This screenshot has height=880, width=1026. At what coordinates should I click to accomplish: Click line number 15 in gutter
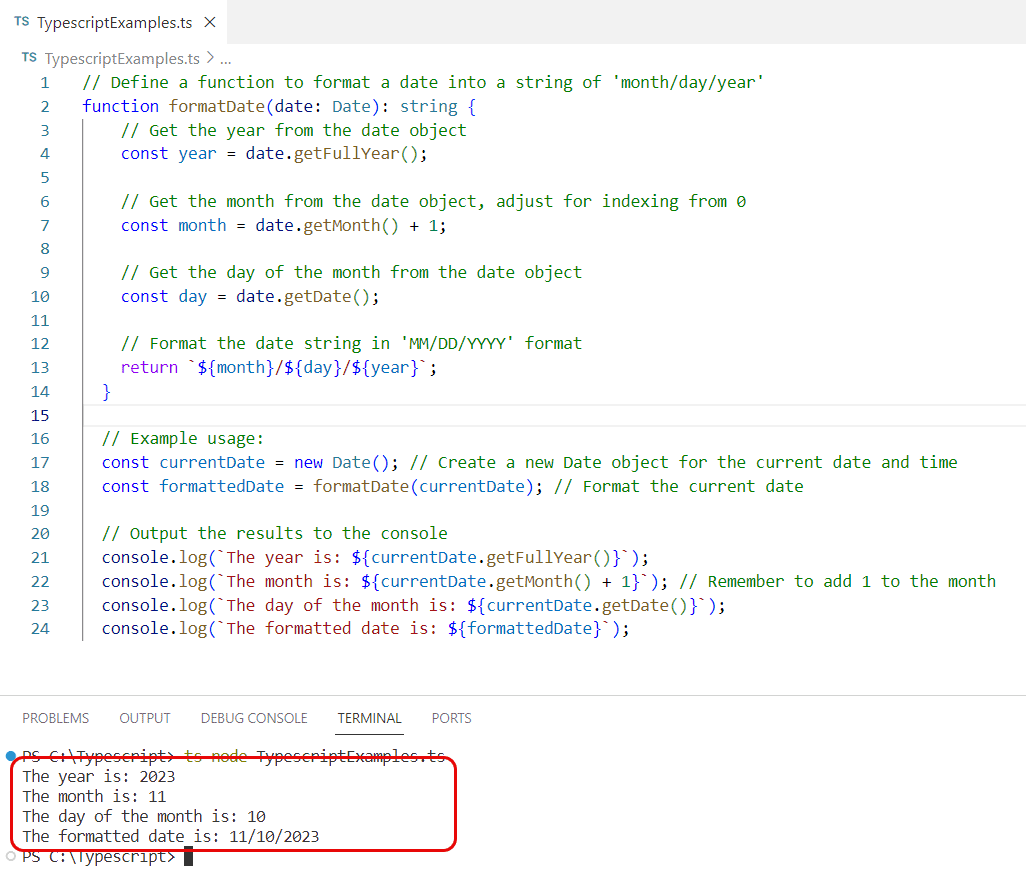tap(40, 415)
